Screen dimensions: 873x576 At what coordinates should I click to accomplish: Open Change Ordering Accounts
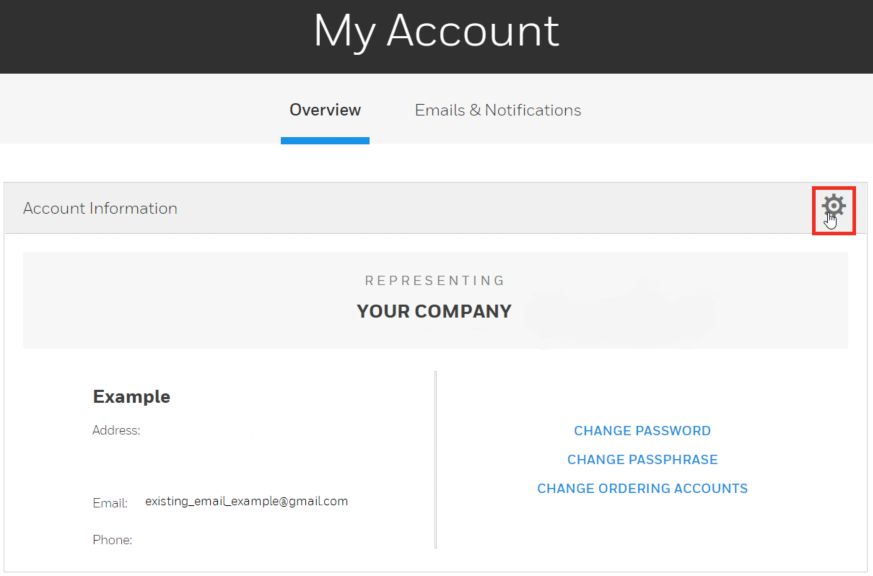coord(642,488)
